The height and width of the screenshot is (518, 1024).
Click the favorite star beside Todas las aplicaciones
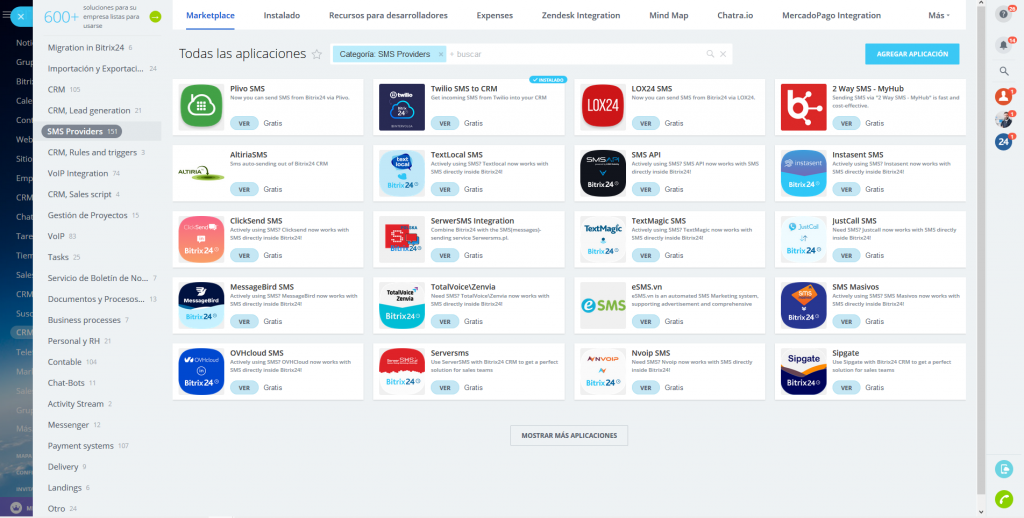click(317, 54)
